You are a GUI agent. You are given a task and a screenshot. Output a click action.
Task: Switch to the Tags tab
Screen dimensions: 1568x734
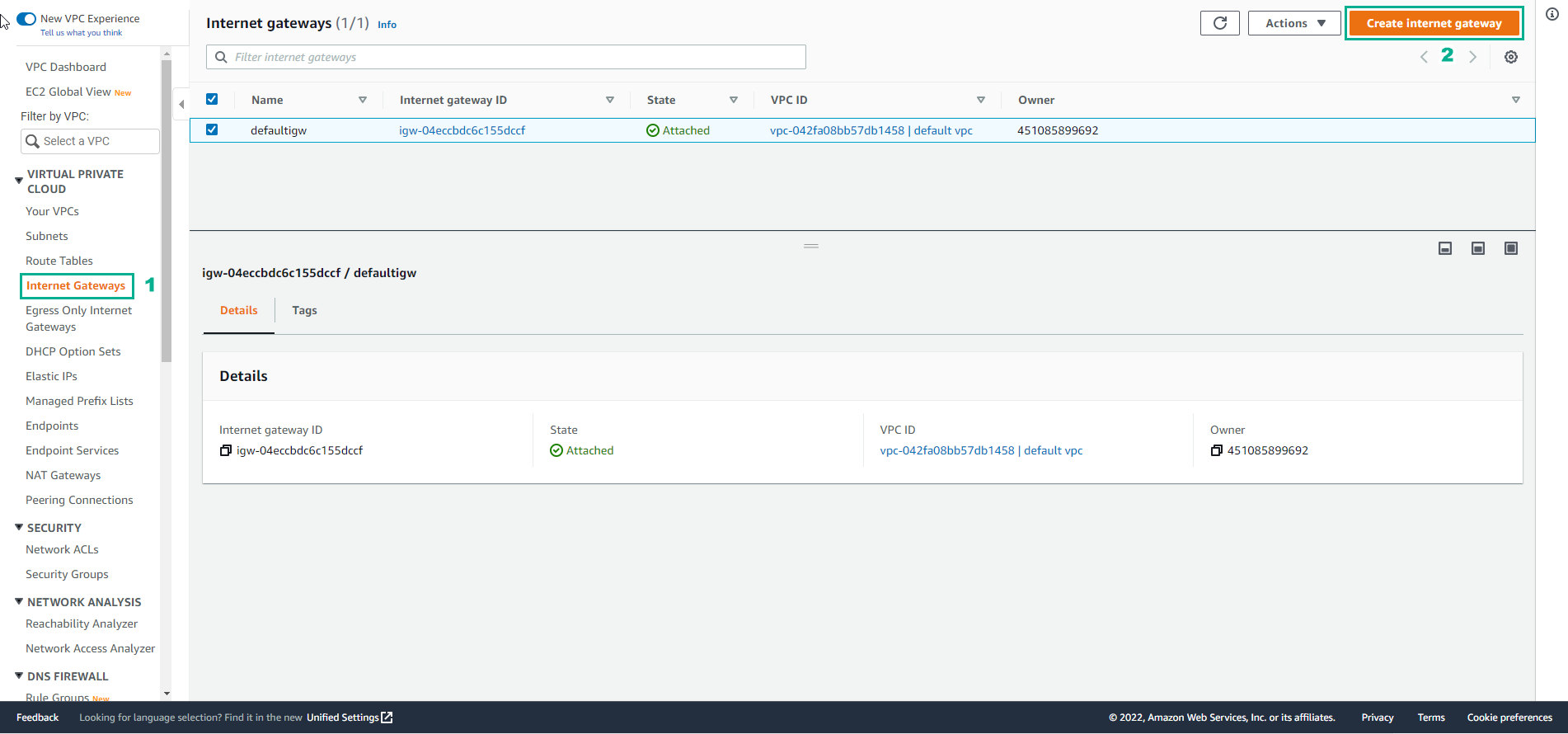click(304, 310)
